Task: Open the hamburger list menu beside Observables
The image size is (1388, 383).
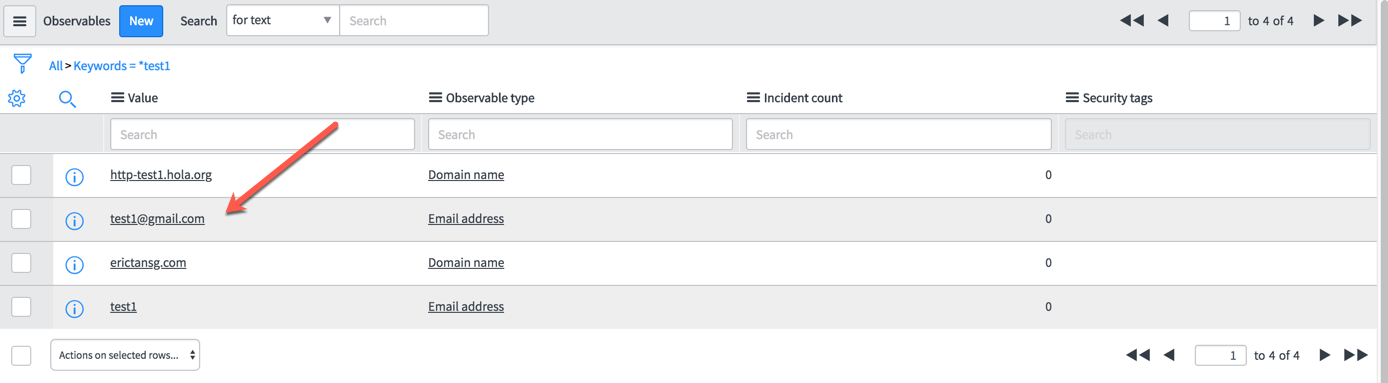Action: coord(19,21)
